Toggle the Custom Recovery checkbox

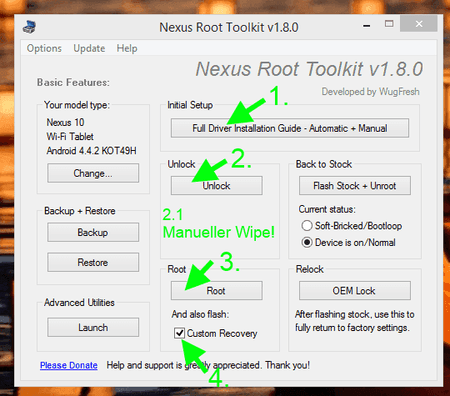179,333
